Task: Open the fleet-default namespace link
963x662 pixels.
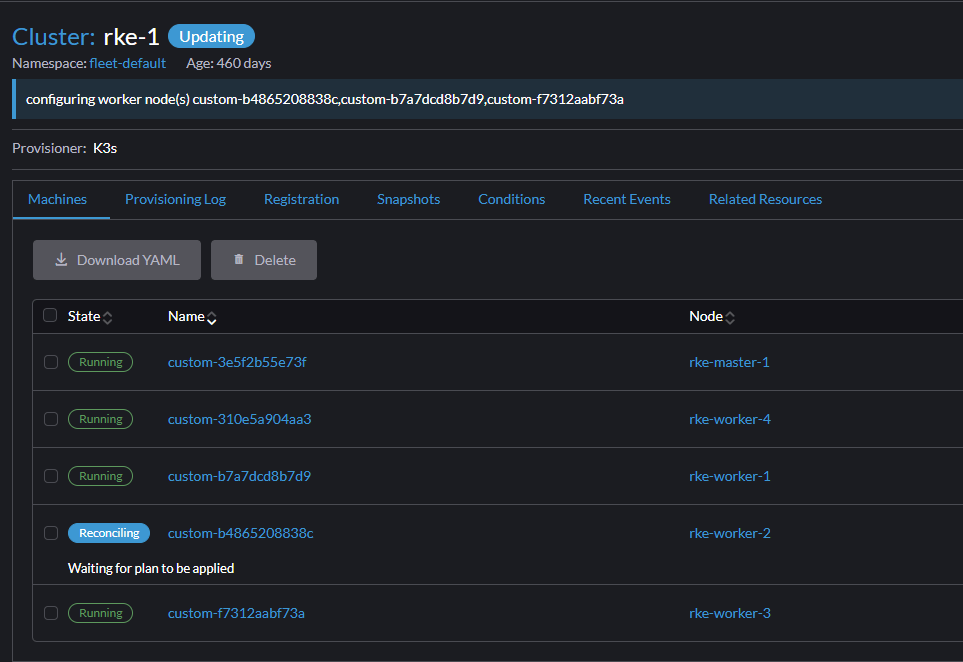Action: pyautogui.click(x=128, y=63)
